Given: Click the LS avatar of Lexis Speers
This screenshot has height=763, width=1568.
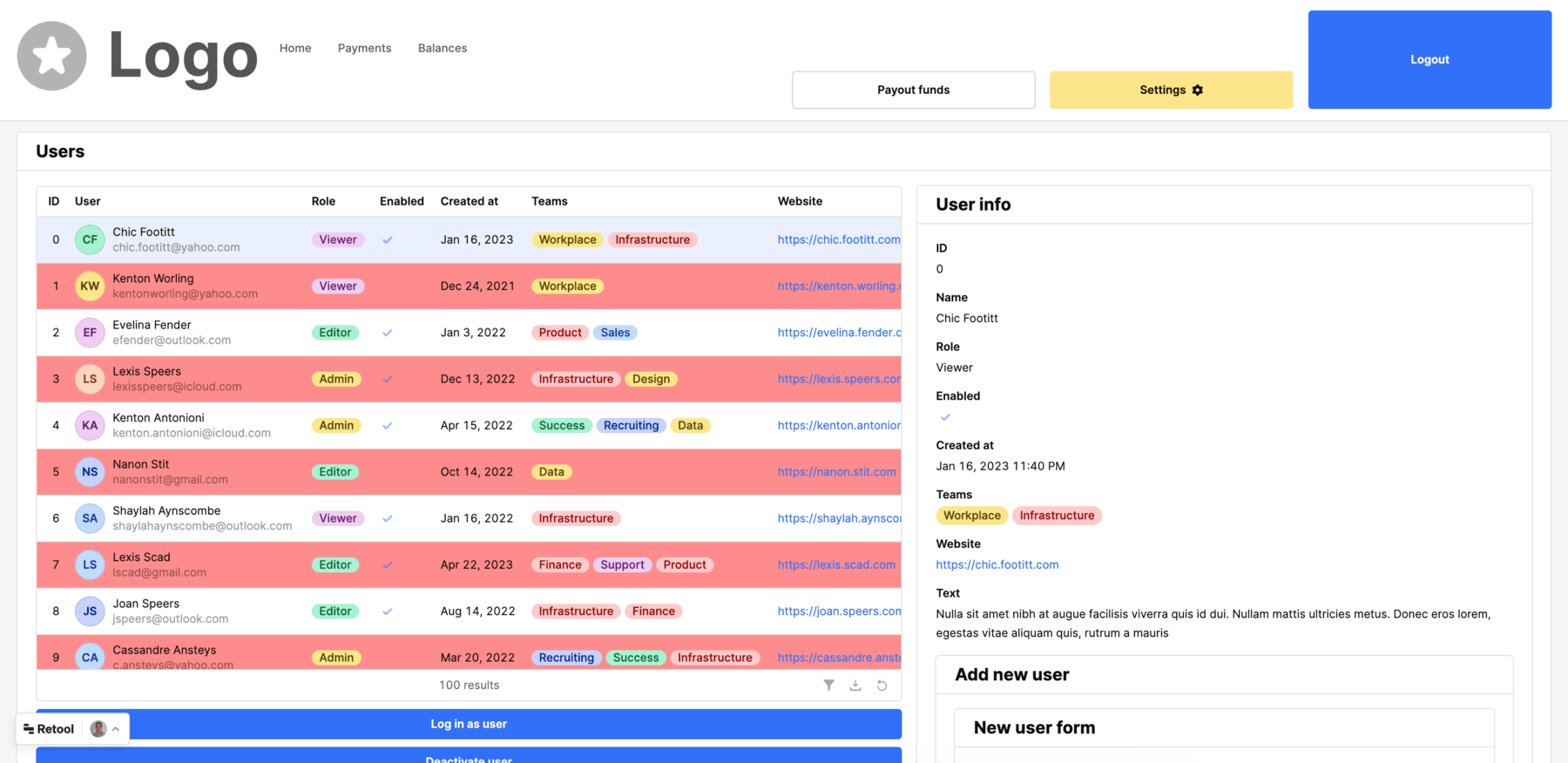Looking at the screenshot, I should 90,379.
